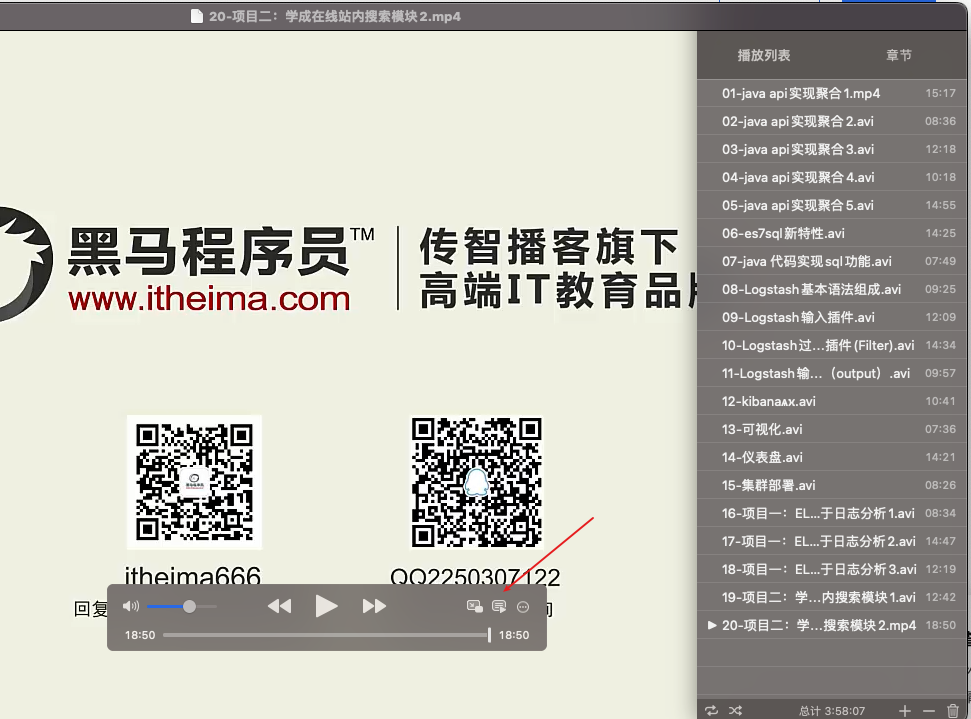Play 01-java api实现聚合1.mp4 from the playlist
The image size is (971, 719).
[801, 93]
